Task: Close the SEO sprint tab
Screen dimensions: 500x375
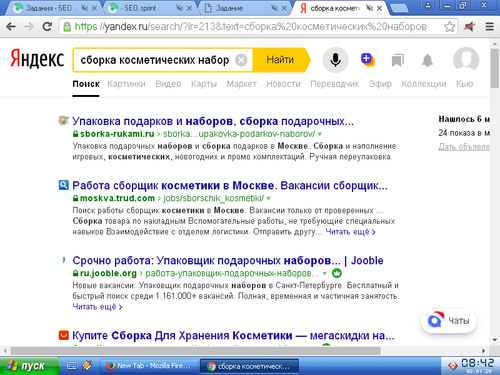Action: tap(189, 8)
